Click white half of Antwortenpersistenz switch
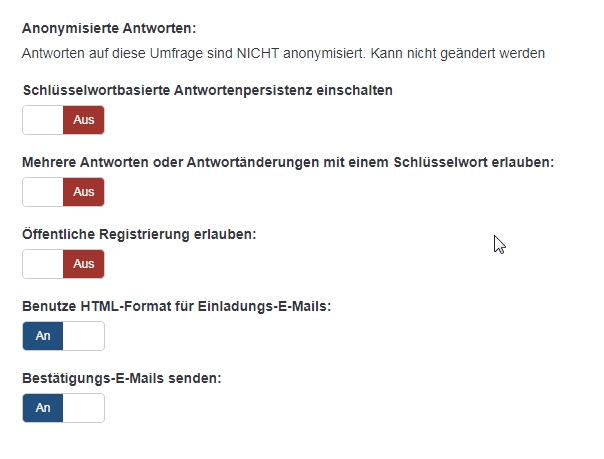Viewport: 604px width, 459px height. click(x=42, y=120)
